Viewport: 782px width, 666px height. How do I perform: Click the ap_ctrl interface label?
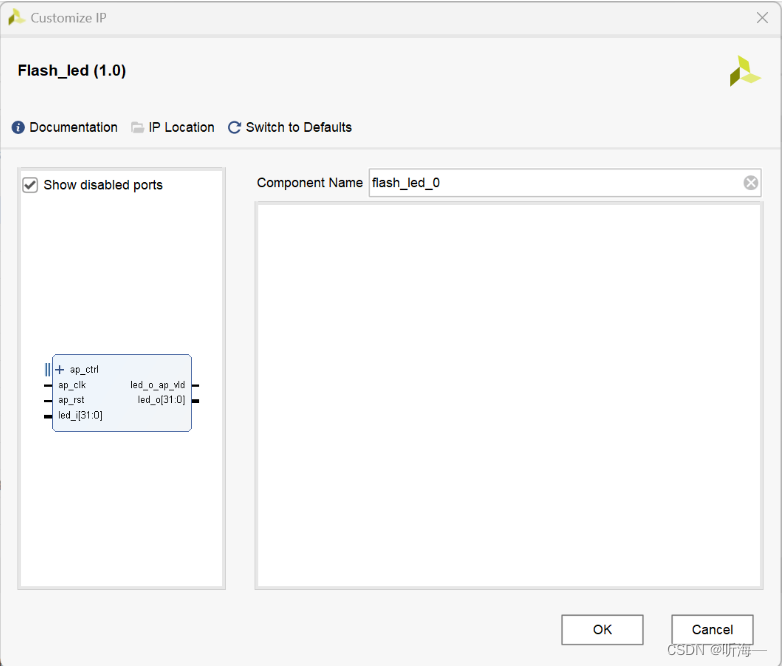pos(84,370)
